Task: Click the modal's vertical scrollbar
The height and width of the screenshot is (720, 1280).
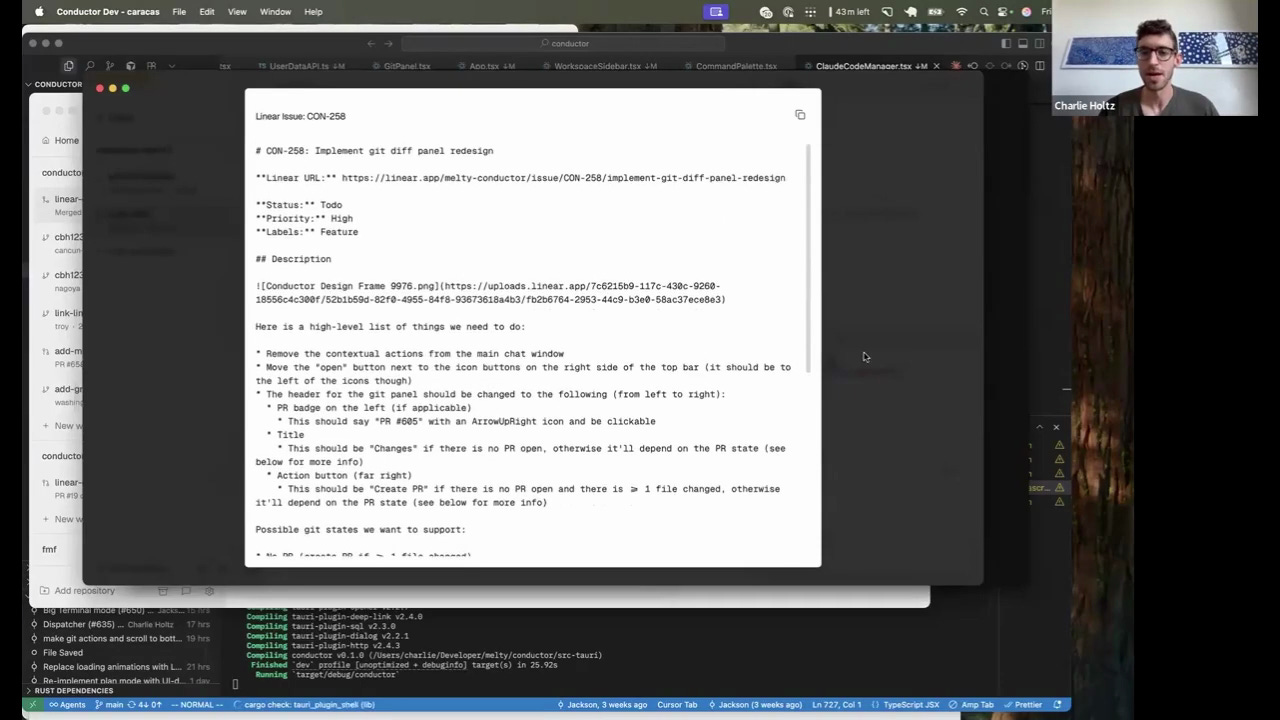Action: point(809,260)
